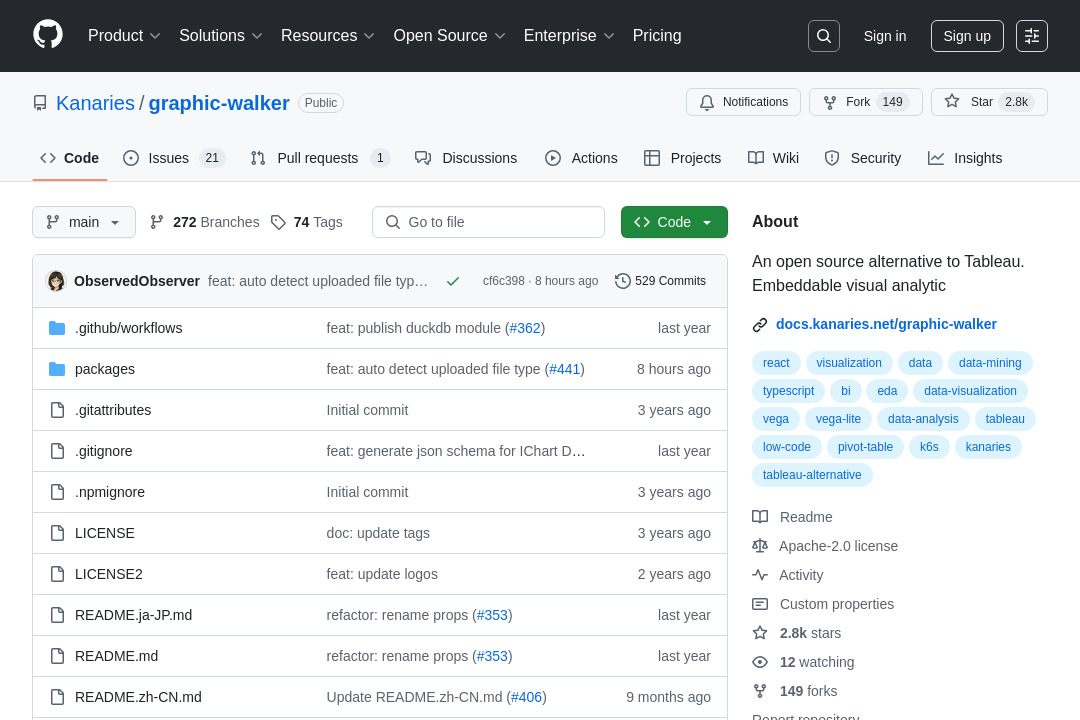Open the README.zh-CN.md file
The height and width of the screenshot is (720, 1080).
click(x=138, y=697)
